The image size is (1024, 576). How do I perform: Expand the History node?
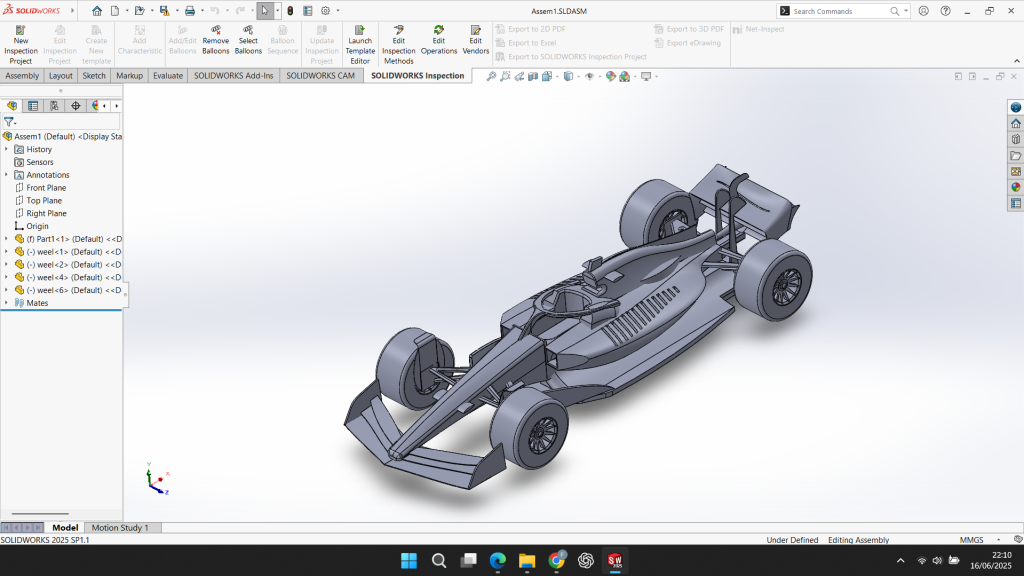pyautogui.click(x=6, y=149)
